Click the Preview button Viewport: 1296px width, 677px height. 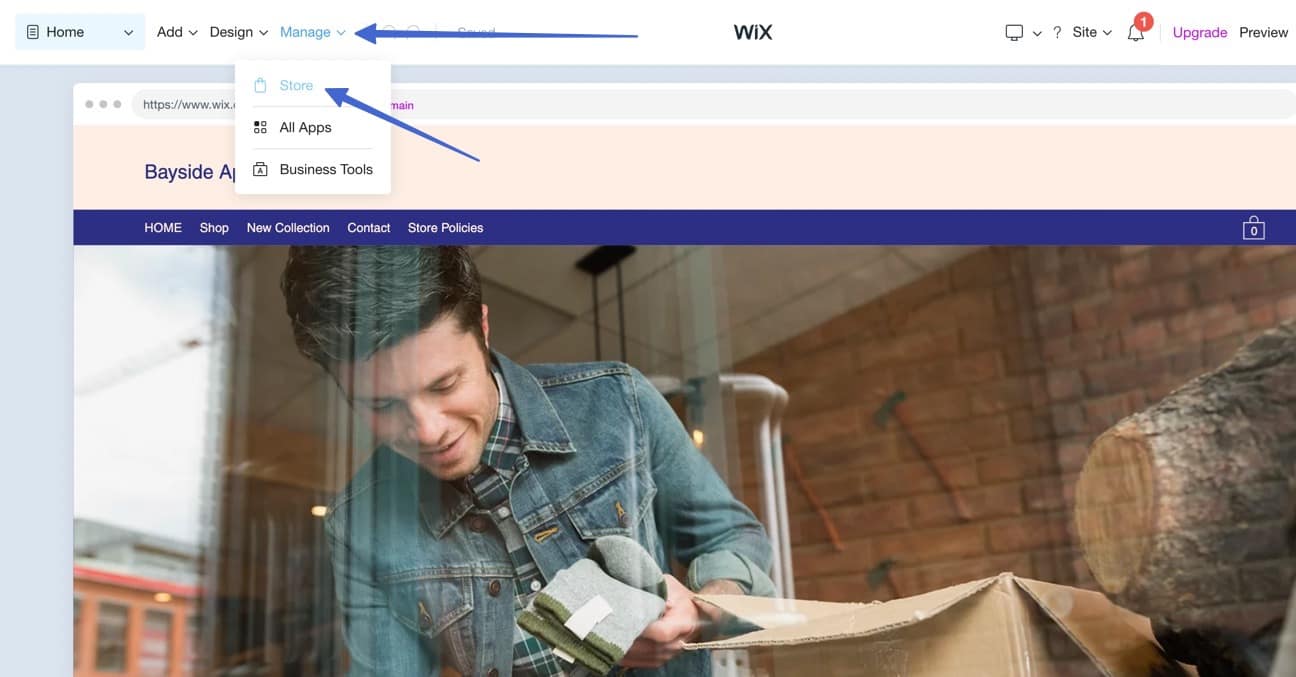[1263, 31]
